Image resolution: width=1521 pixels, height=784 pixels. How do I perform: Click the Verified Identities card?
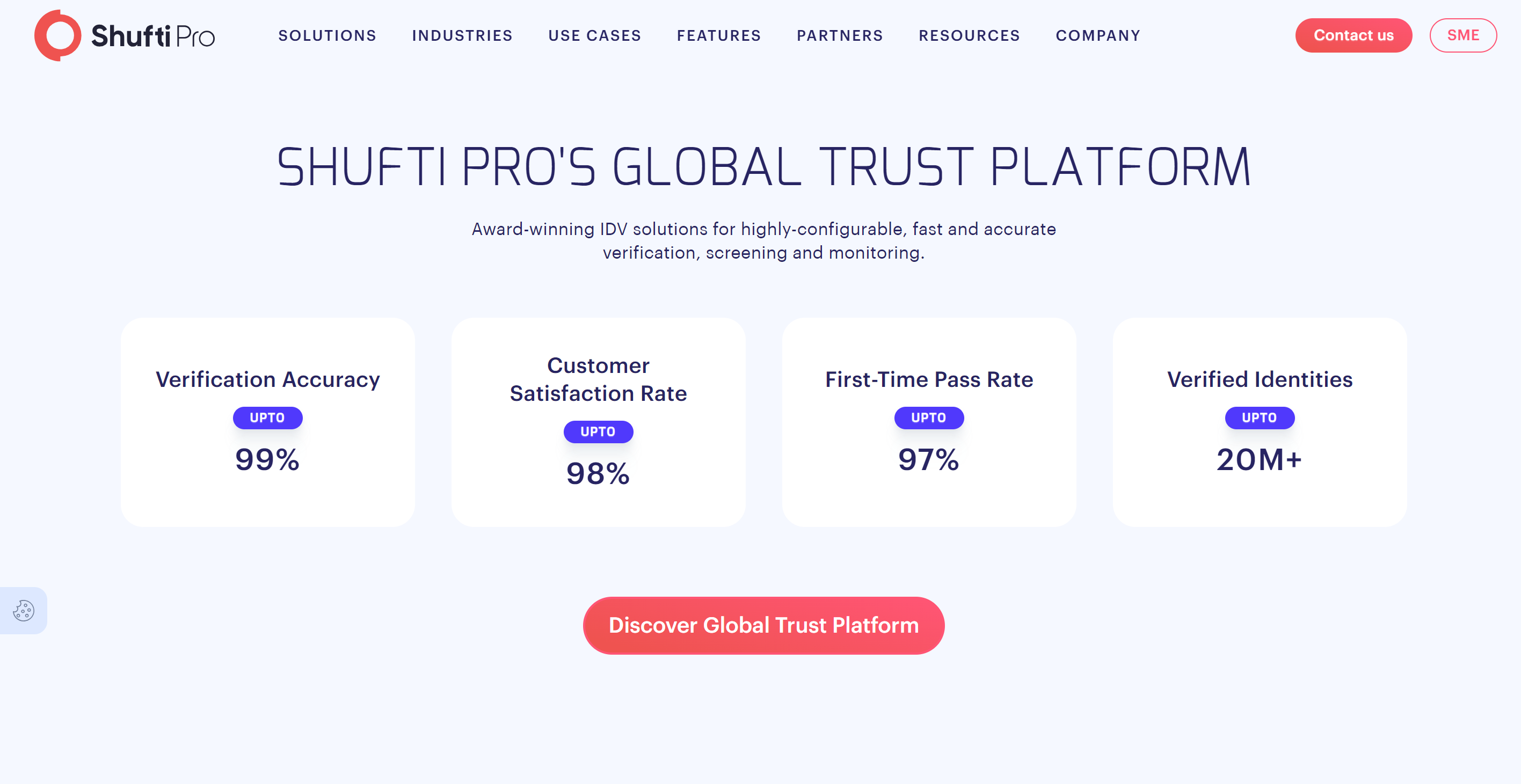1260,421
